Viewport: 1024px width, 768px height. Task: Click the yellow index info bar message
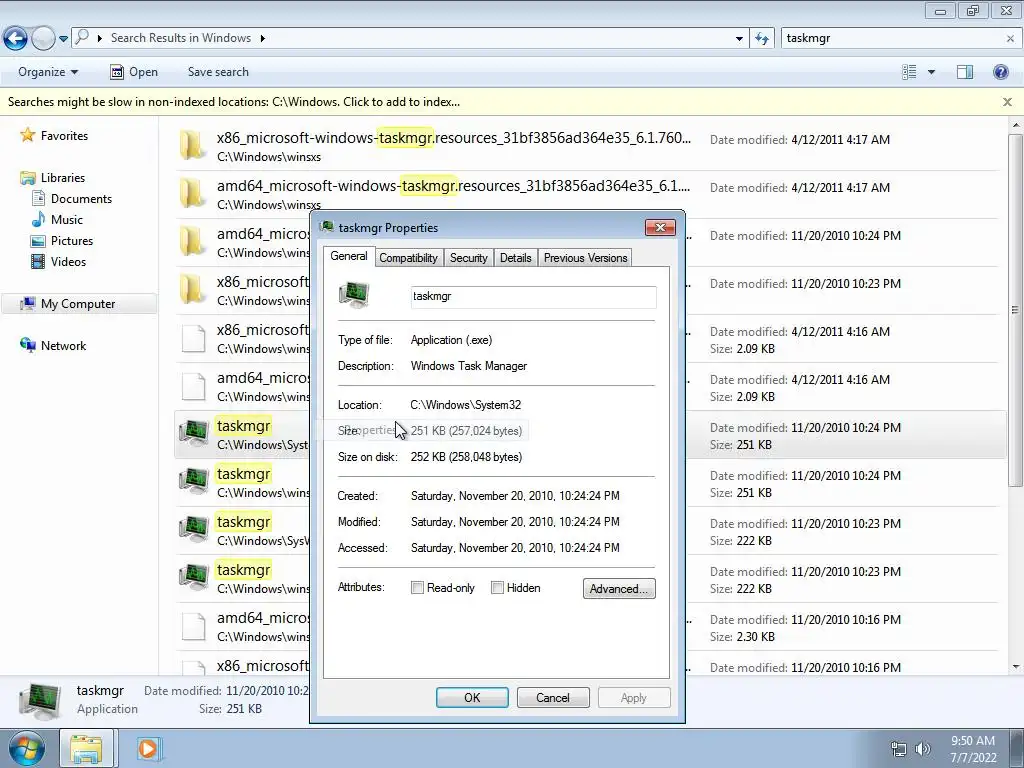[x=234, y=102]
